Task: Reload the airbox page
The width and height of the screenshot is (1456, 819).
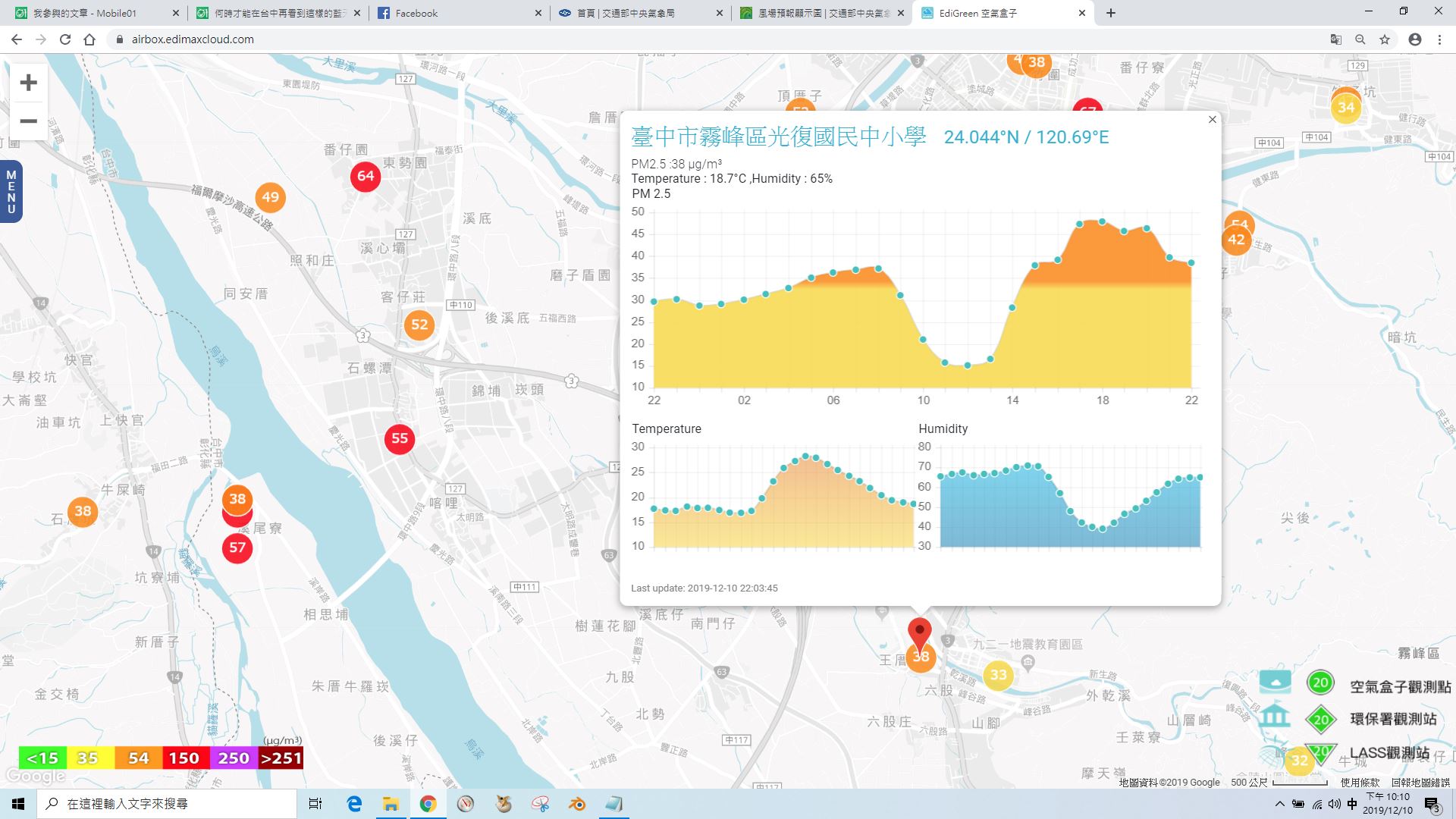Action: point(65,39)
